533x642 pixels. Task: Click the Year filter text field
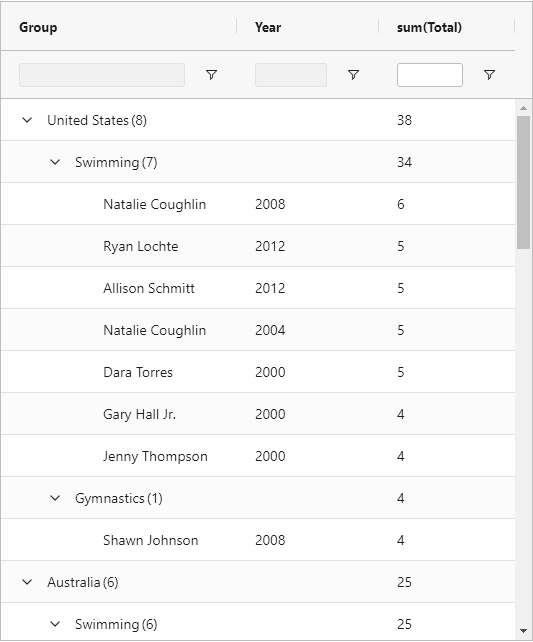291,75
